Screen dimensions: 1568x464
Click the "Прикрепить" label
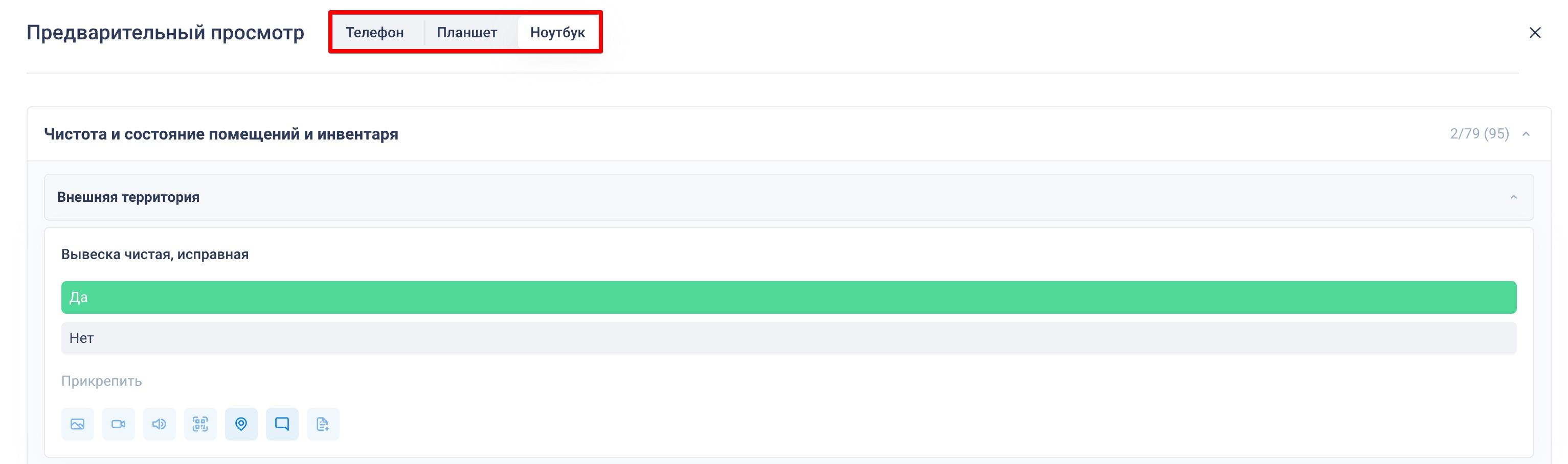102,381
